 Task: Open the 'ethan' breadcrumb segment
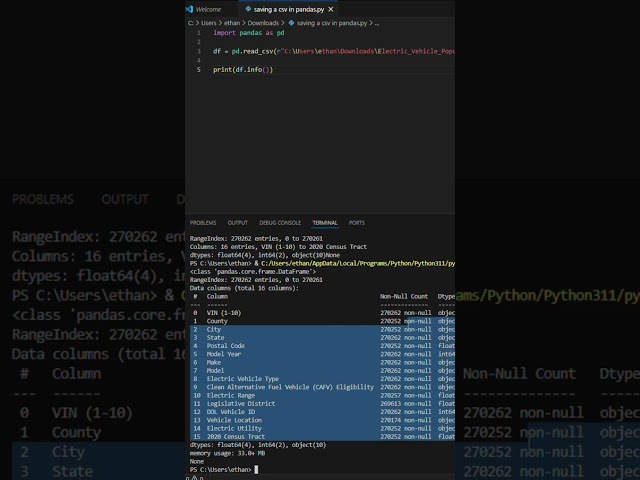(232, 23)
